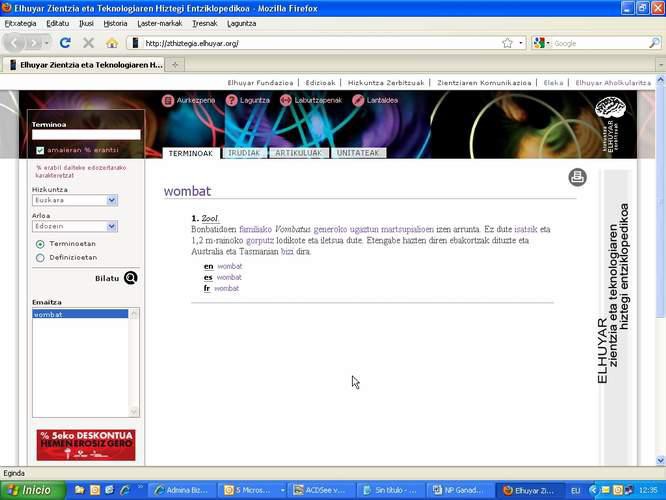Switch to 'NP Ganad...' taskbar window

click(x=460, y=490)
